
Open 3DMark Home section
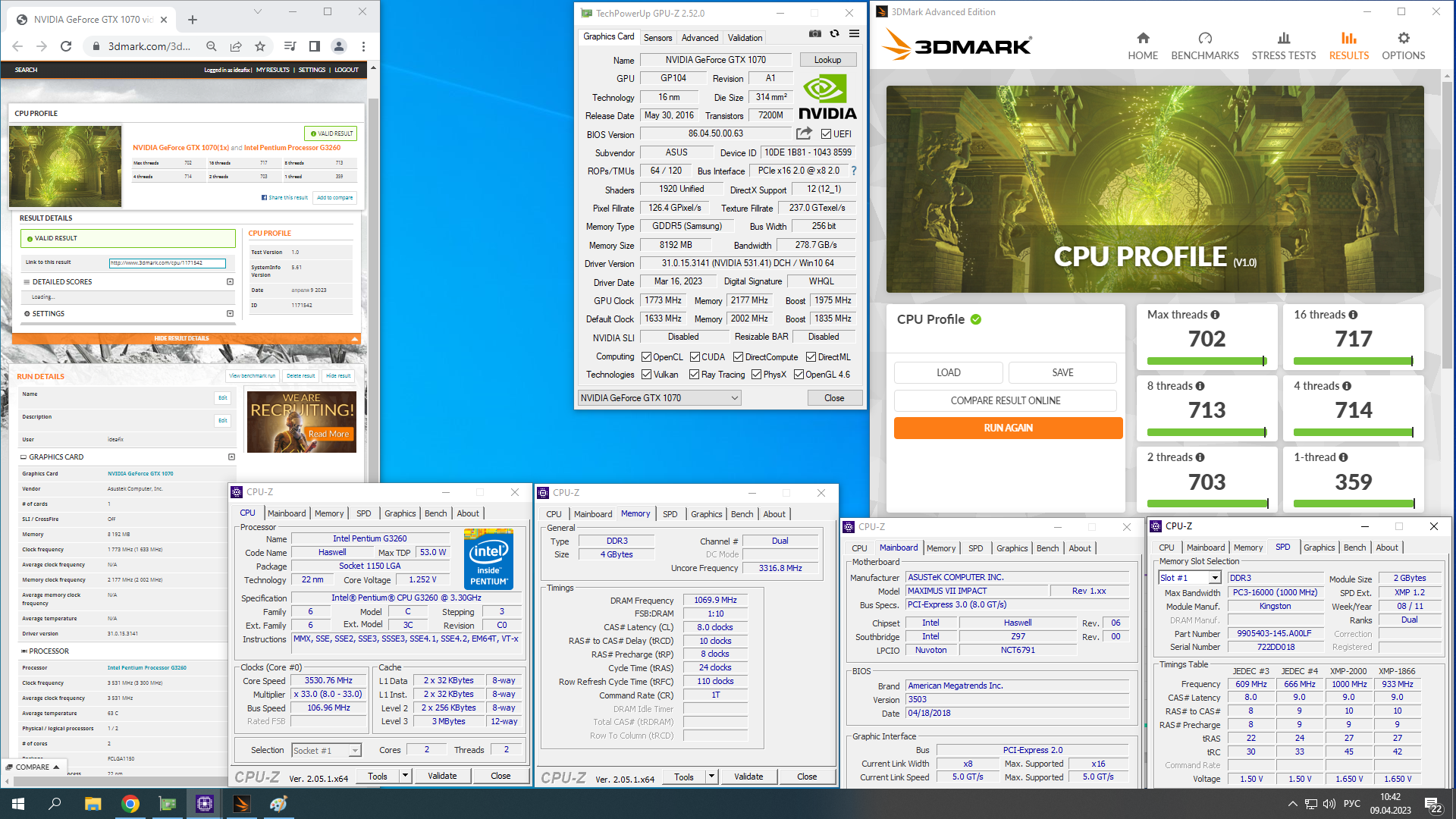1142,46
